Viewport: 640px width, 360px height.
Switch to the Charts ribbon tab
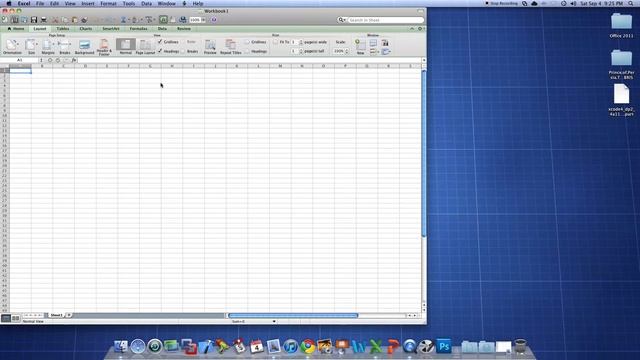click(86, 29)
